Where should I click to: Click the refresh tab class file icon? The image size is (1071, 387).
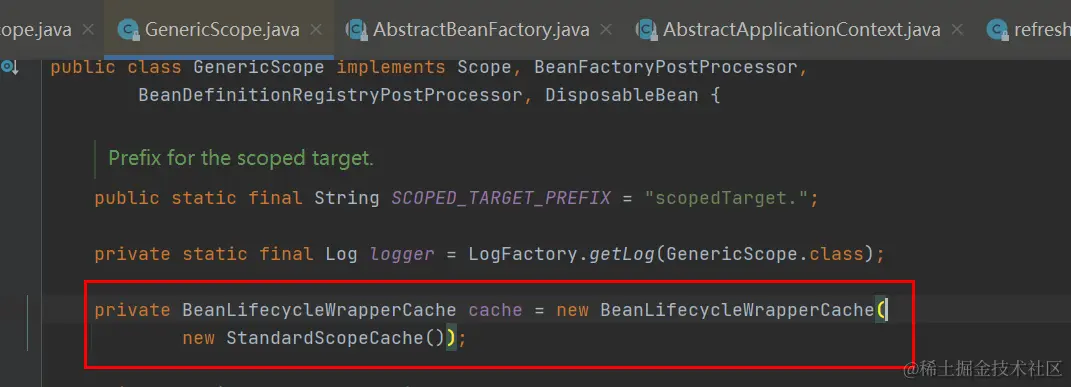[998, 30]
